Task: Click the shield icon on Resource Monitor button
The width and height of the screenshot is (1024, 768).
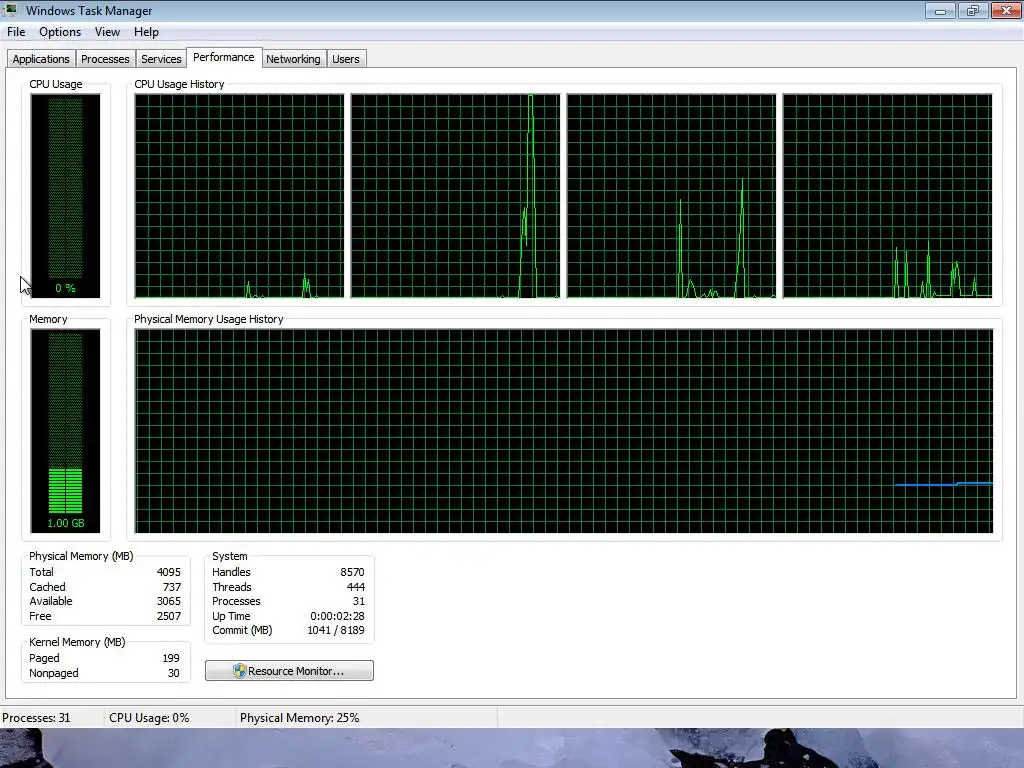Action: click(x=240, y=671)
